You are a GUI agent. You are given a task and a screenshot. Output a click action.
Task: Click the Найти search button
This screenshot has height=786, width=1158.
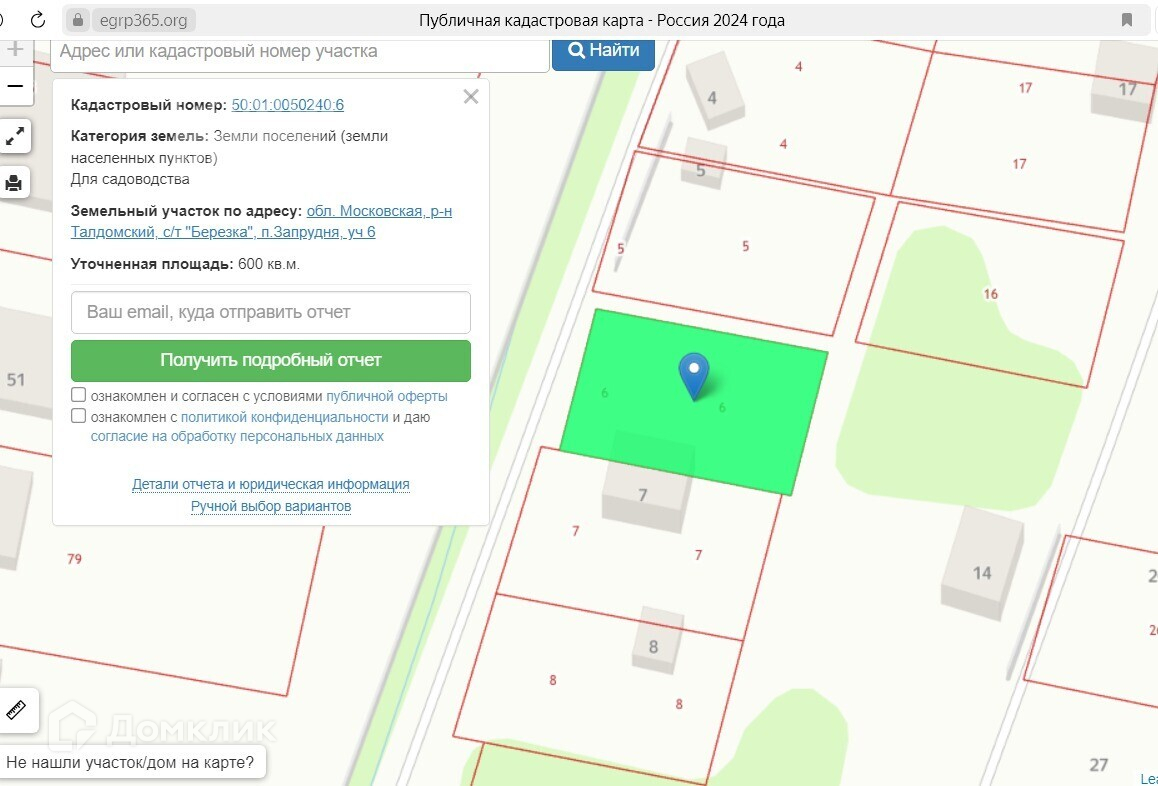[x=603, y=51]
